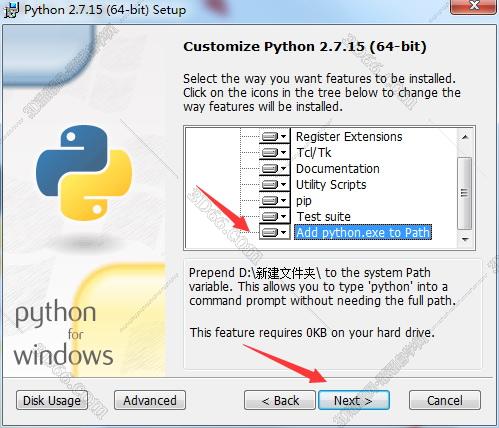Select the pip feature label
499x428 pixels.
point(304,201)
